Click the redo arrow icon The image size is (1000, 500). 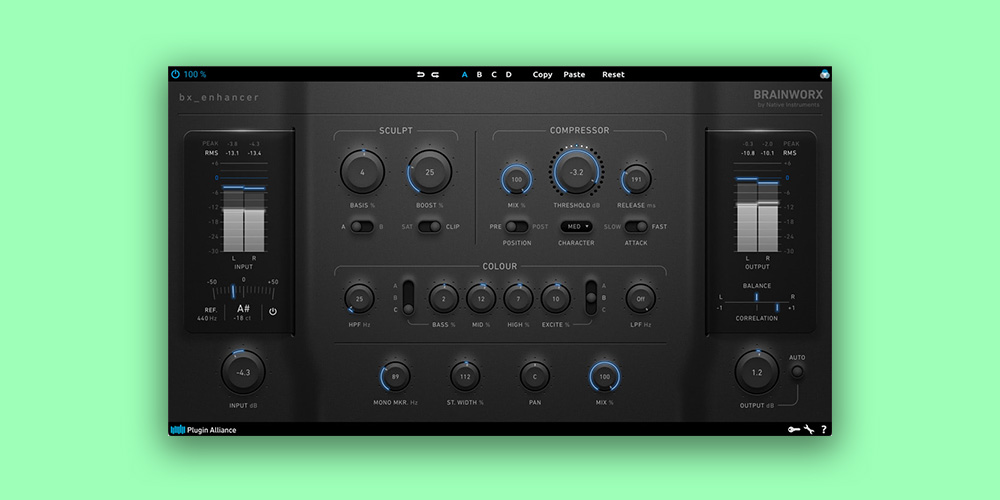pyautogui.click(x=435, y=74)
